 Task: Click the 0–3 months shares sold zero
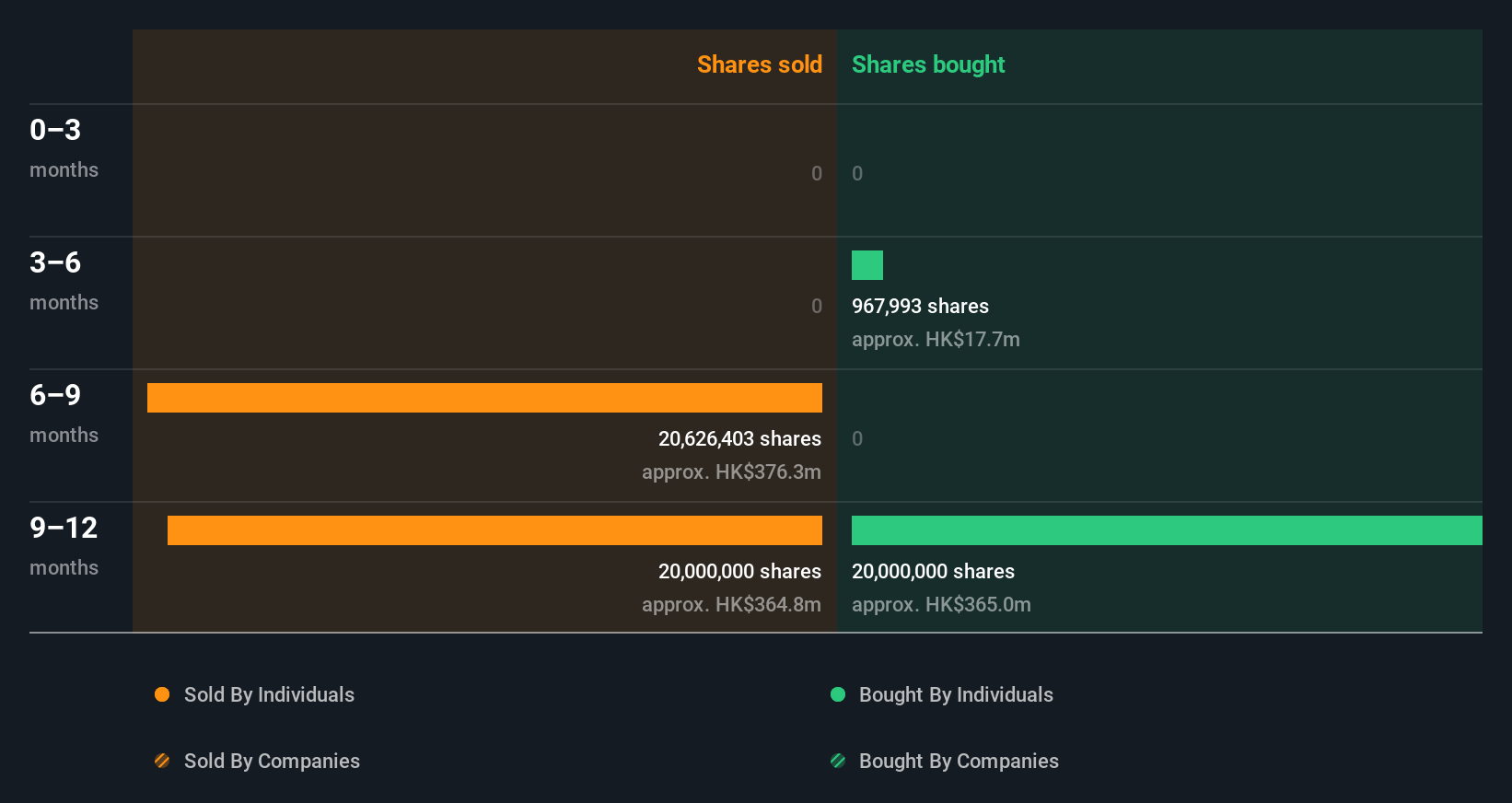point(817,174)
